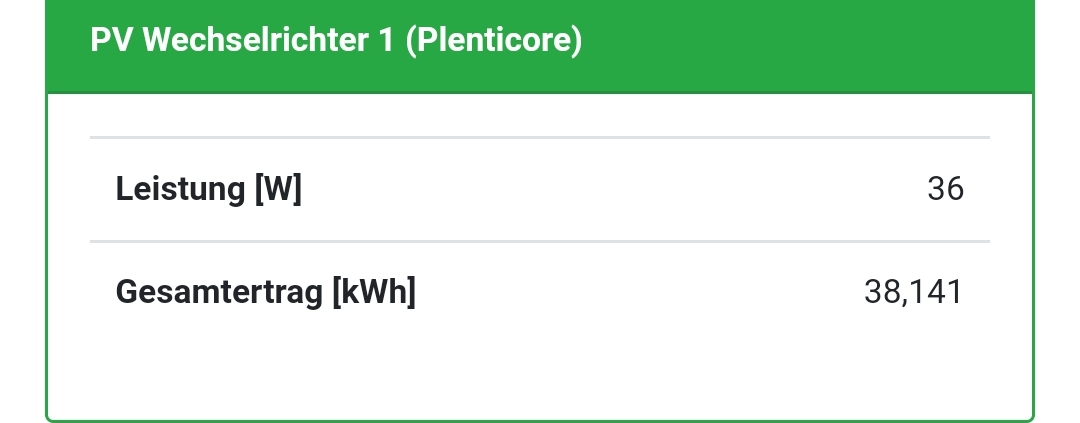1080x423 pixels.
Task: Click the empty white area below Gesamtertrag
Action: [540, 370]
